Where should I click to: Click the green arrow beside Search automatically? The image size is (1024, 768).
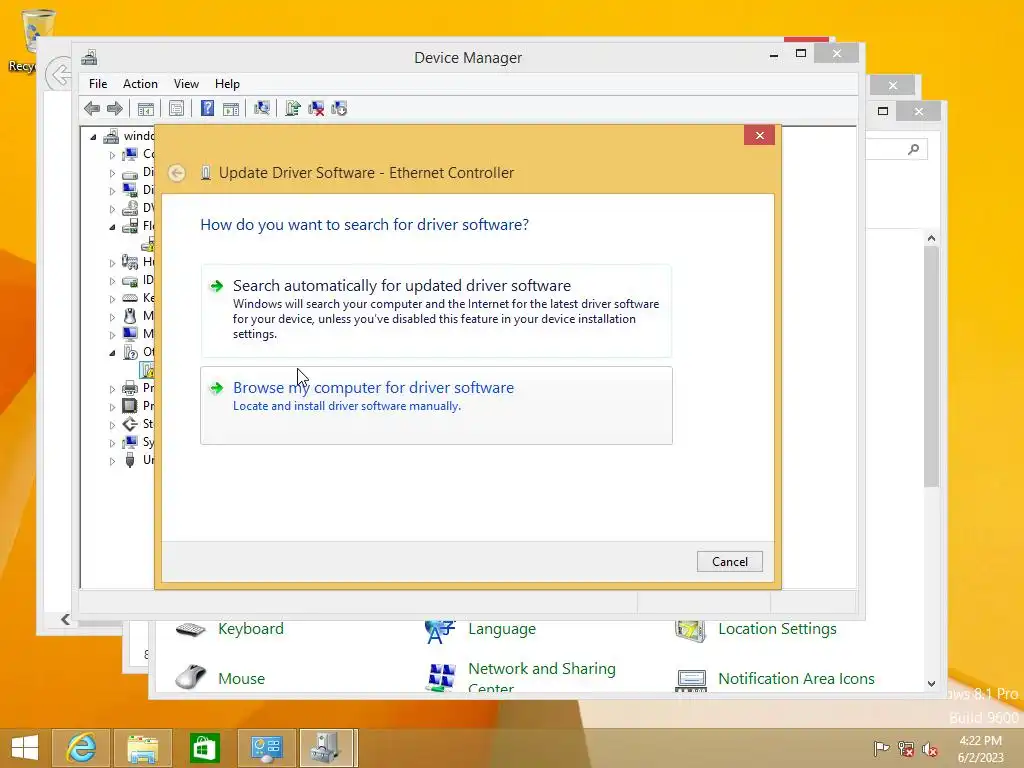[216, 286]
